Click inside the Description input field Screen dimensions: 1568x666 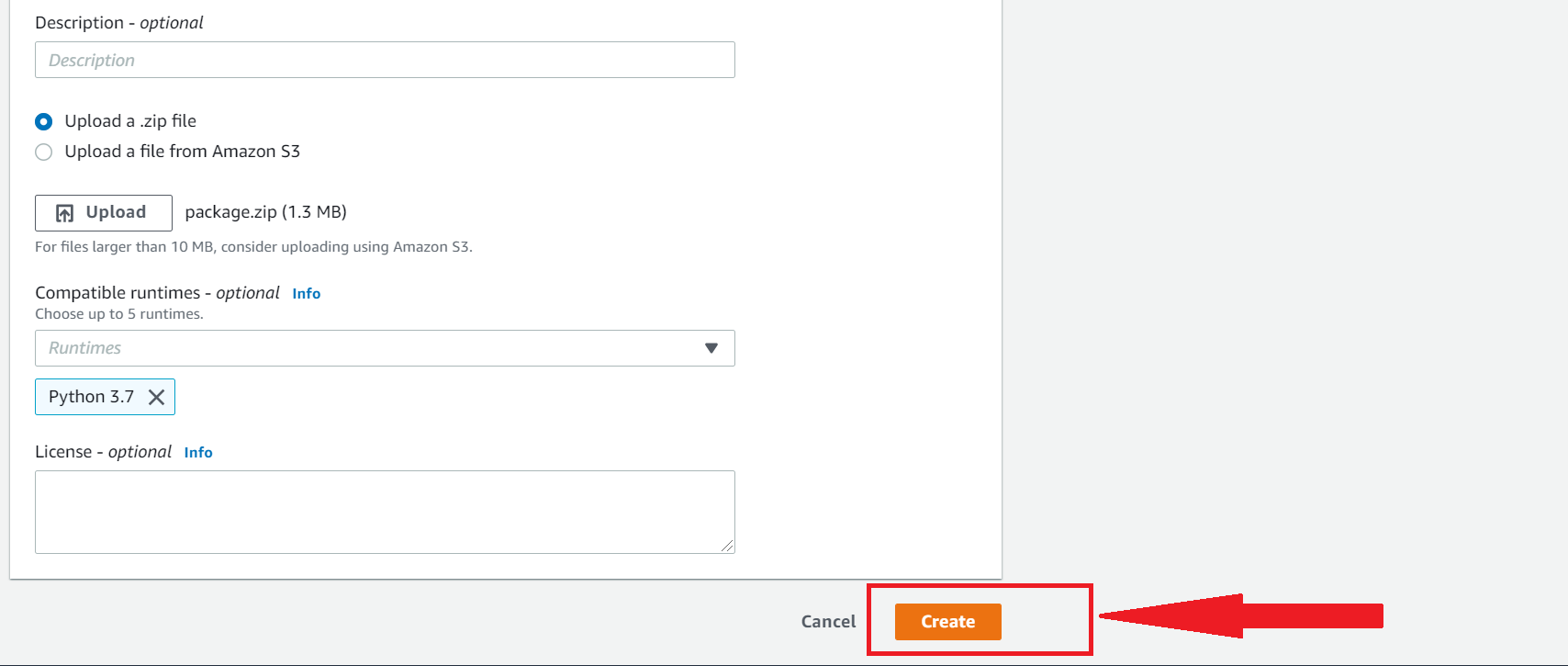click(x=385, y=60)
